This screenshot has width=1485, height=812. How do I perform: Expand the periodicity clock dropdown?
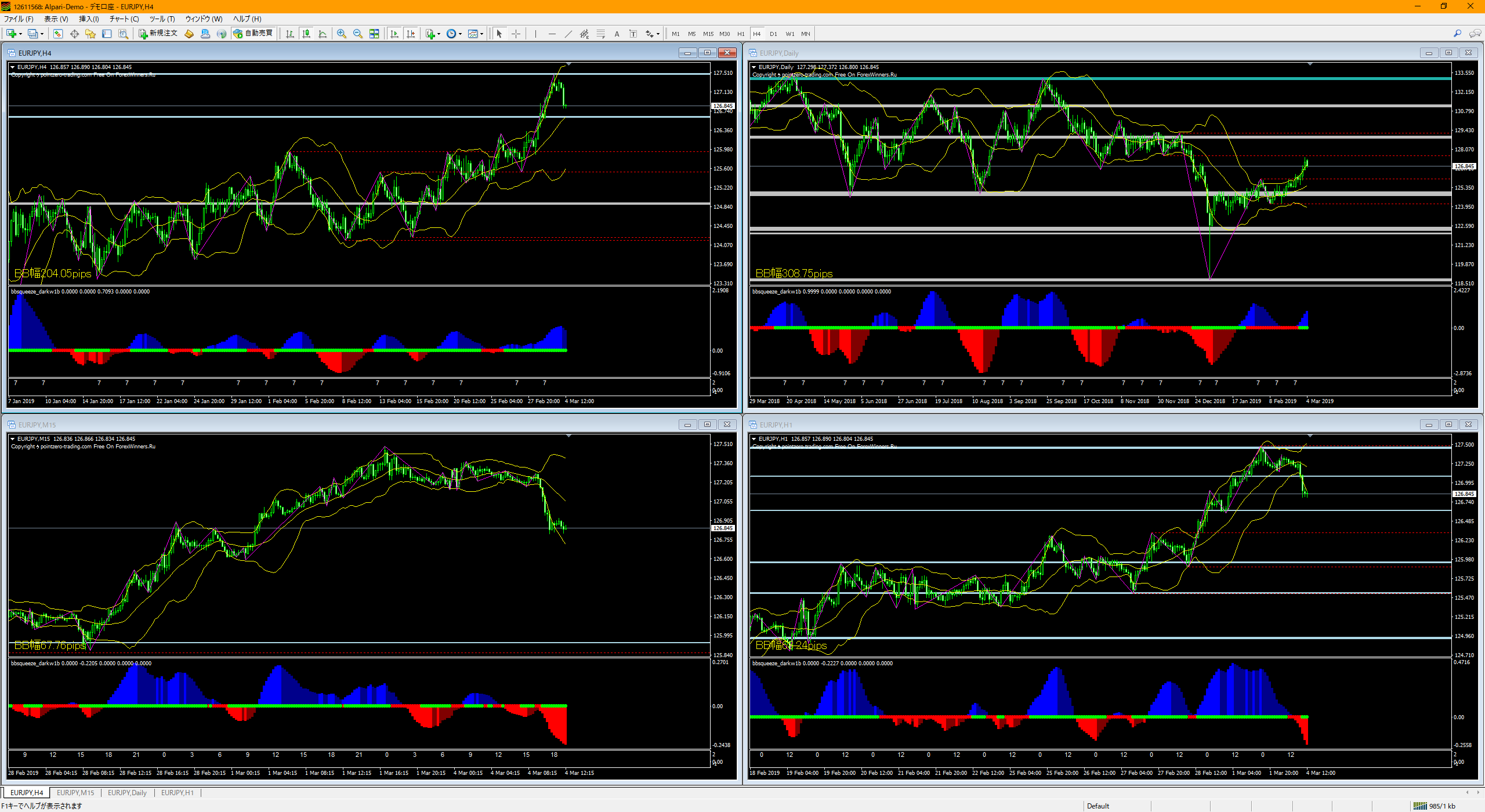(x=461, y=34)
